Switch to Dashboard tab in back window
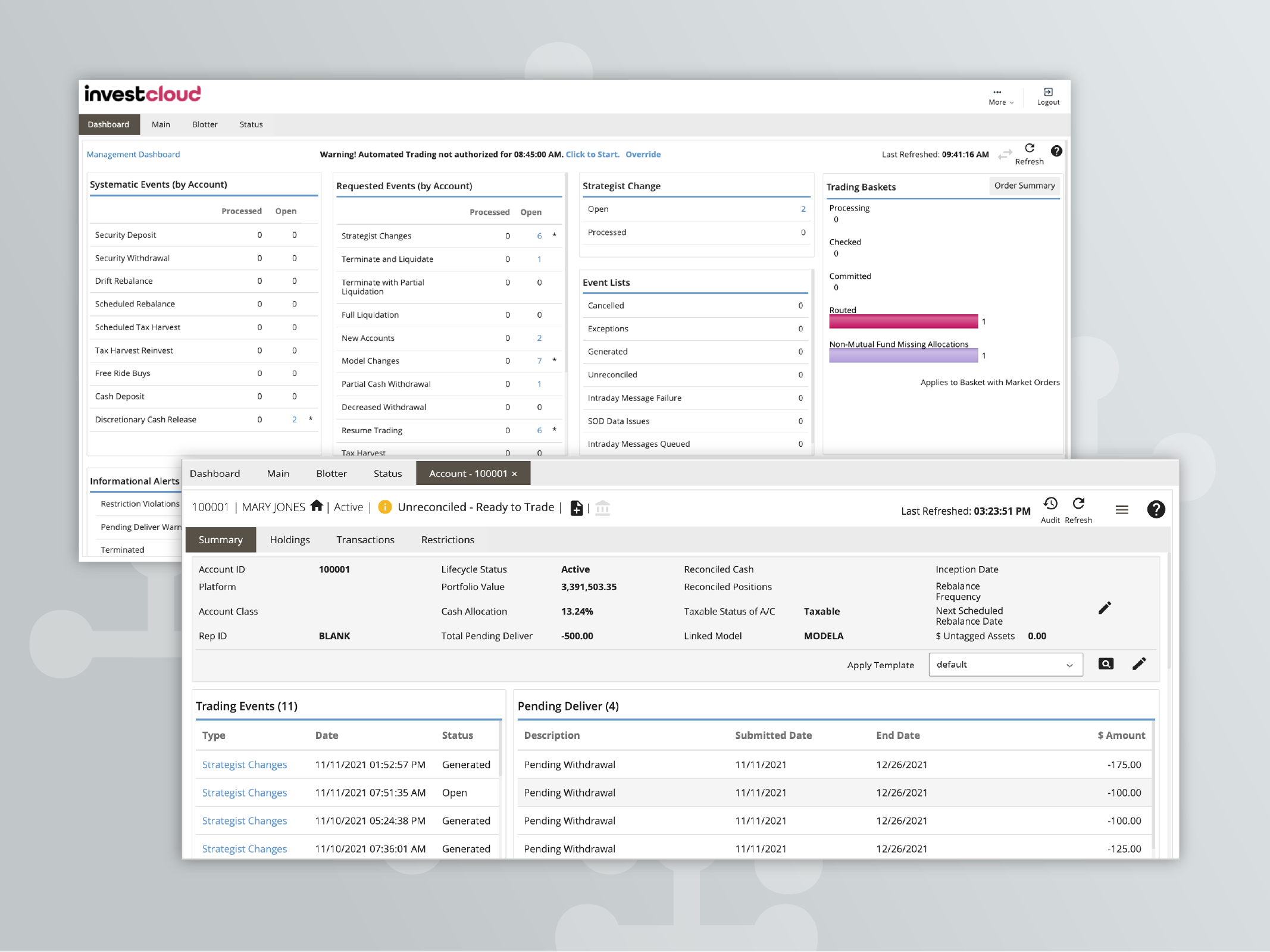The width and height of the screenshot is (1270, 952). click(x=109, y=124)
